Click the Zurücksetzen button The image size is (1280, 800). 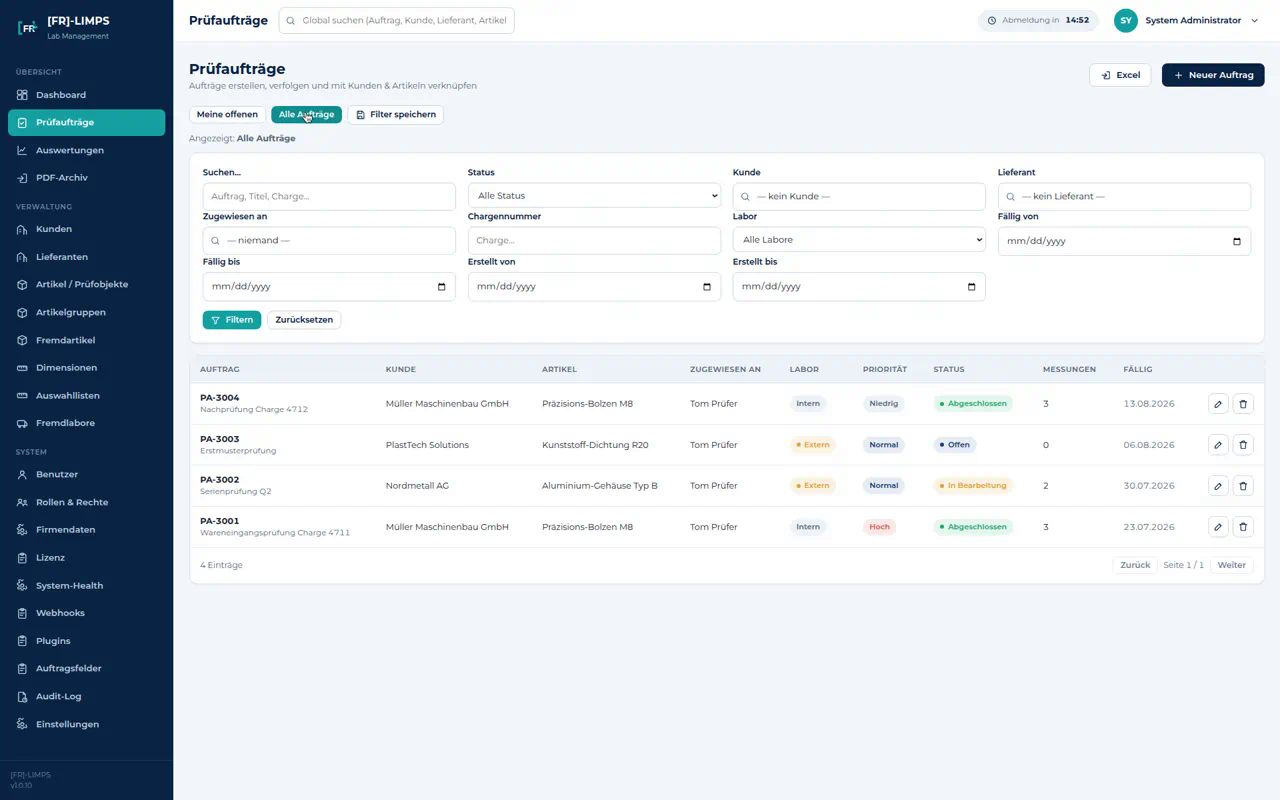pyautogui.click(x=304, y=320)
